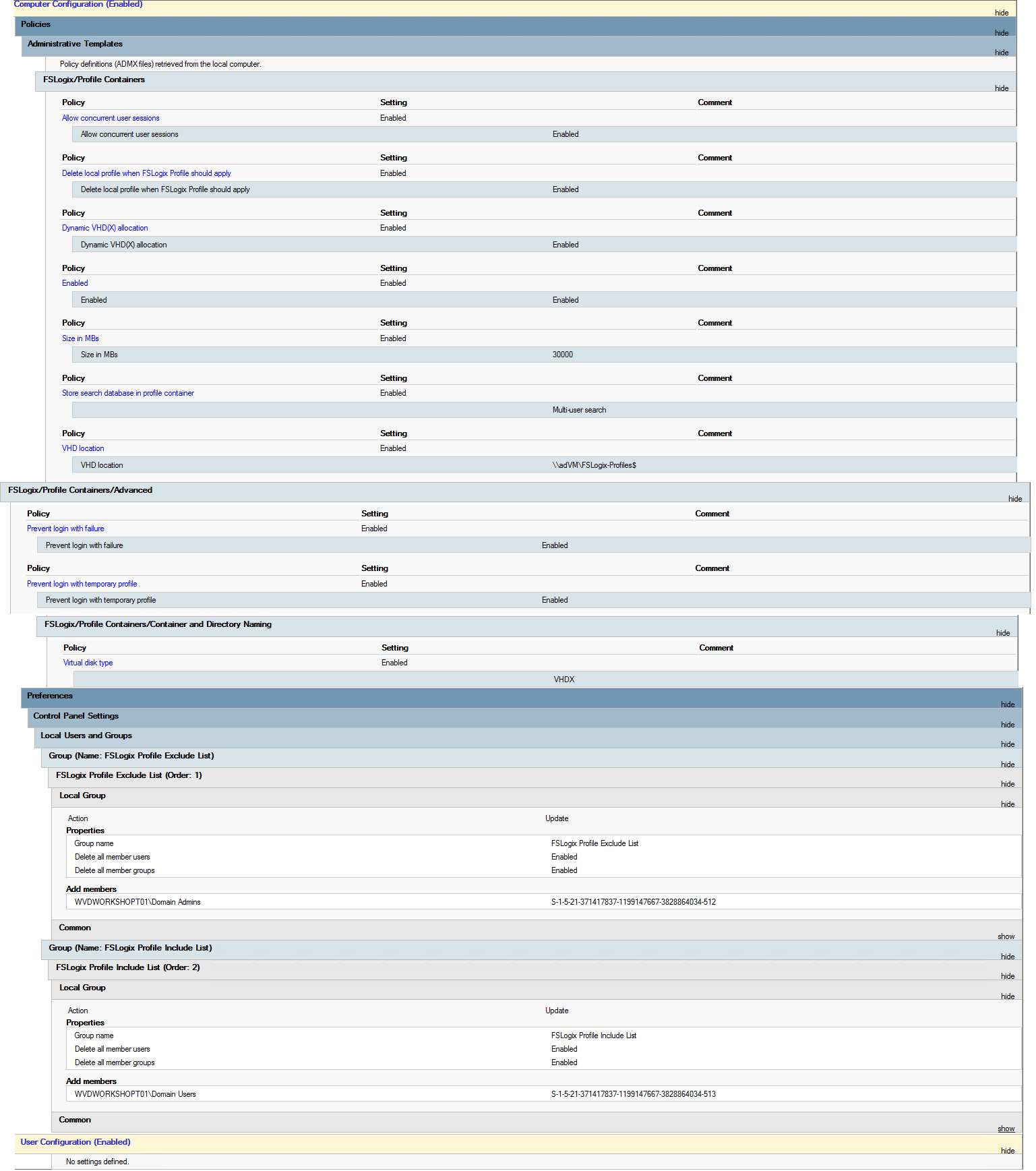Hide the FSLogix/Profile Containers section
Viewport: 1036px width, 1171px height.
click(1002, 88)
